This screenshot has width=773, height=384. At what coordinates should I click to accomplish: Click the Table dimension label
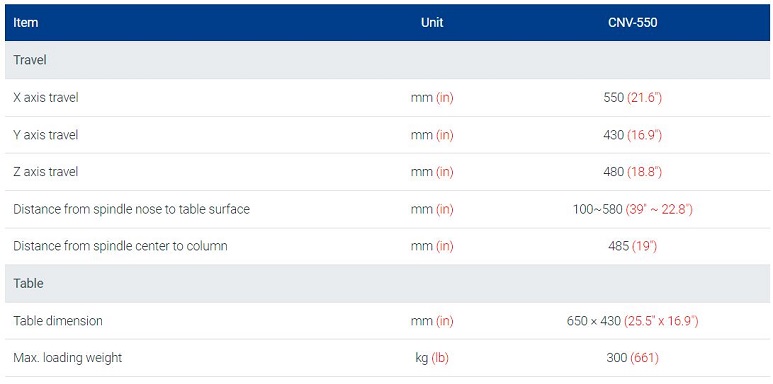tap(58, 321)
